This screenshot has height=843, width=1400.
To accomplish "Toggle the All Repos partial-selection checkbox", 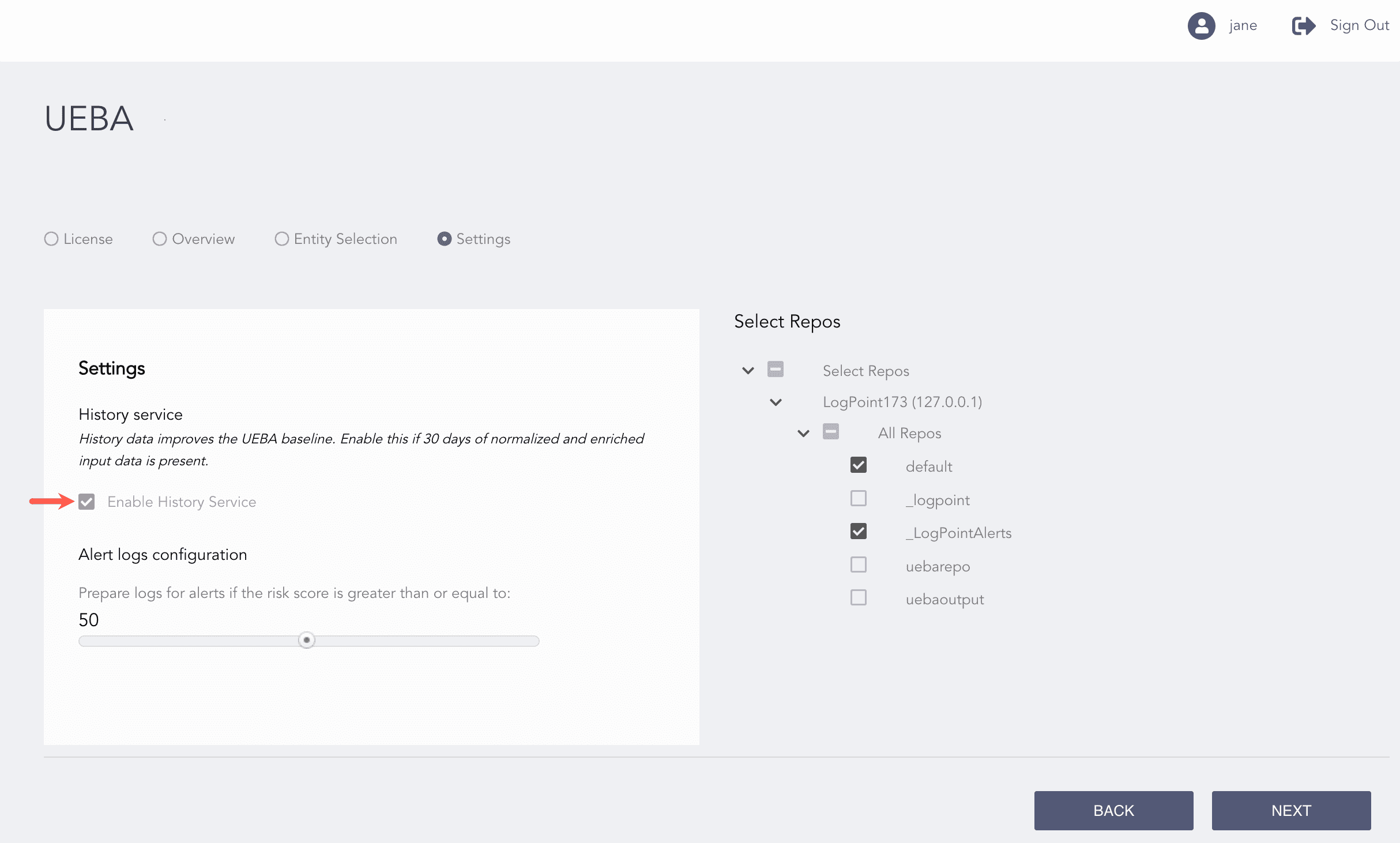I will (830, 431).
